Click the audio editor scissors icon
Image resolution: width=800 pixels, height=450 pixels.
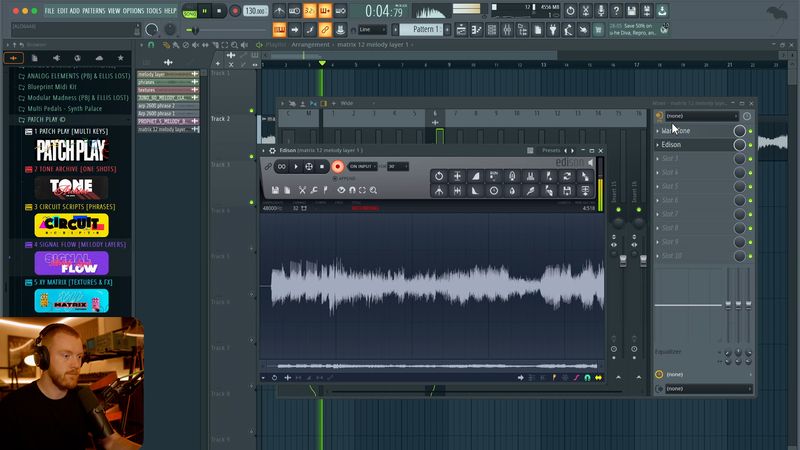586,11
